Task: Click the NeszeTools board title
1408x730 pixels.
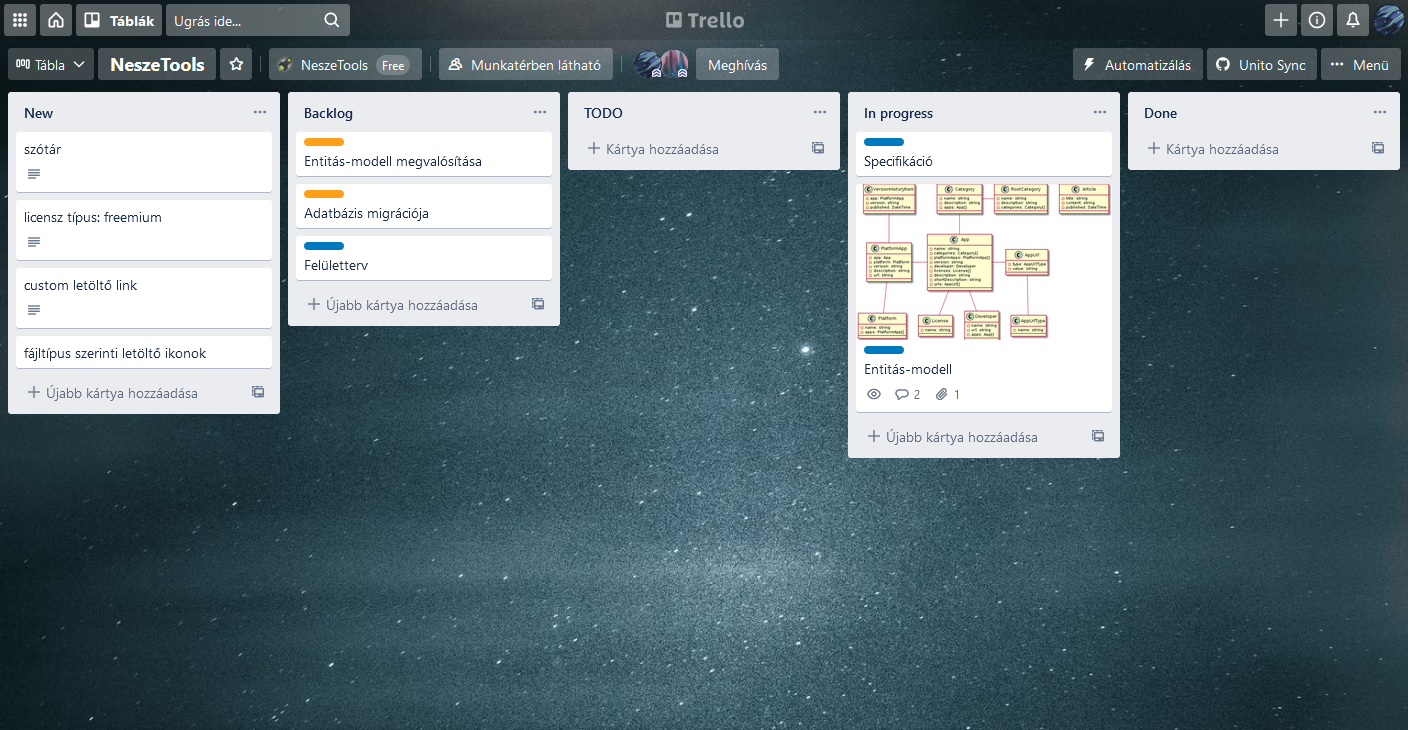Action: [157, 65]
